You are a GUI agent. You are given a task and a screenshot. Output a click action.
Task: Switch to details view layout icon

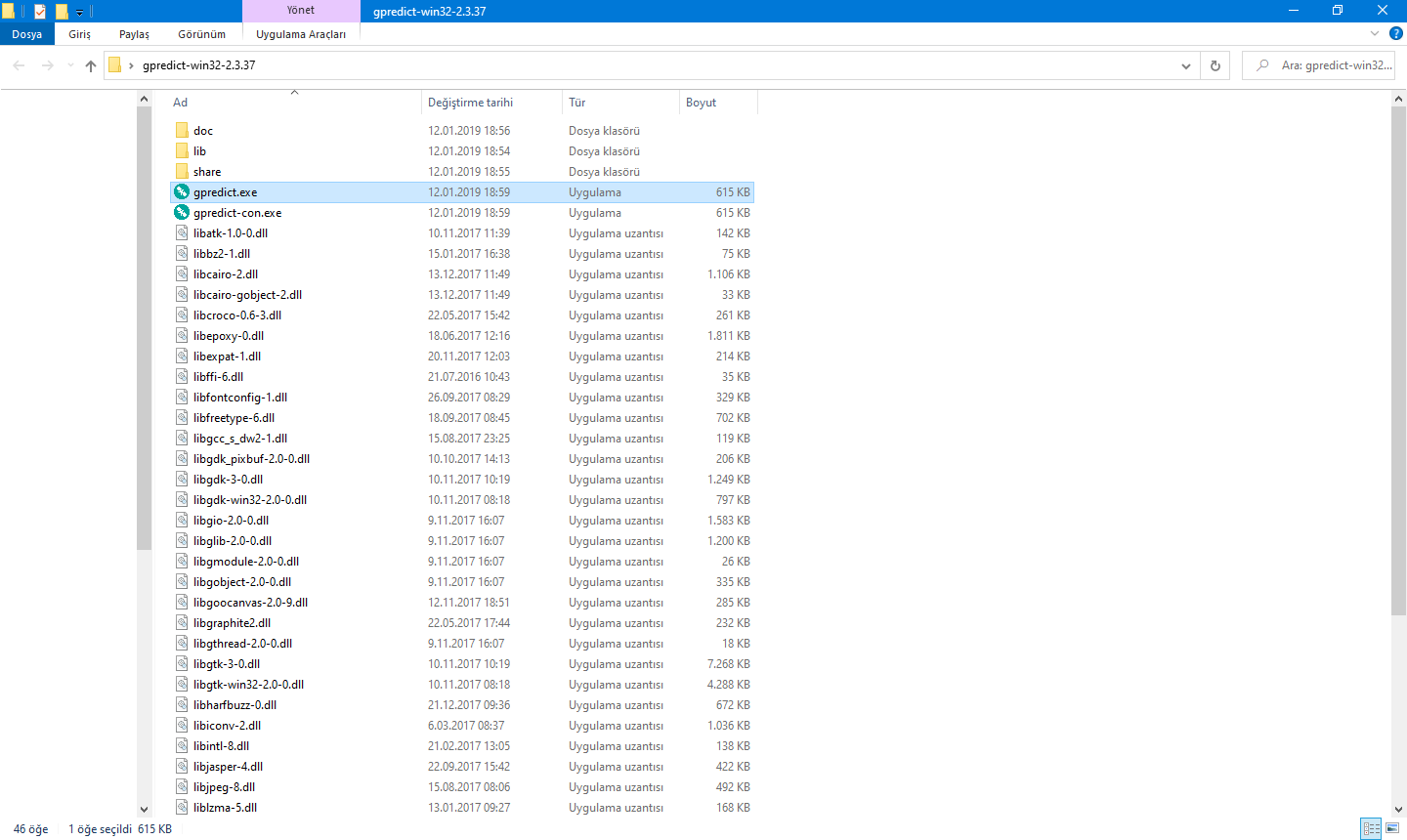[1372, 828]
